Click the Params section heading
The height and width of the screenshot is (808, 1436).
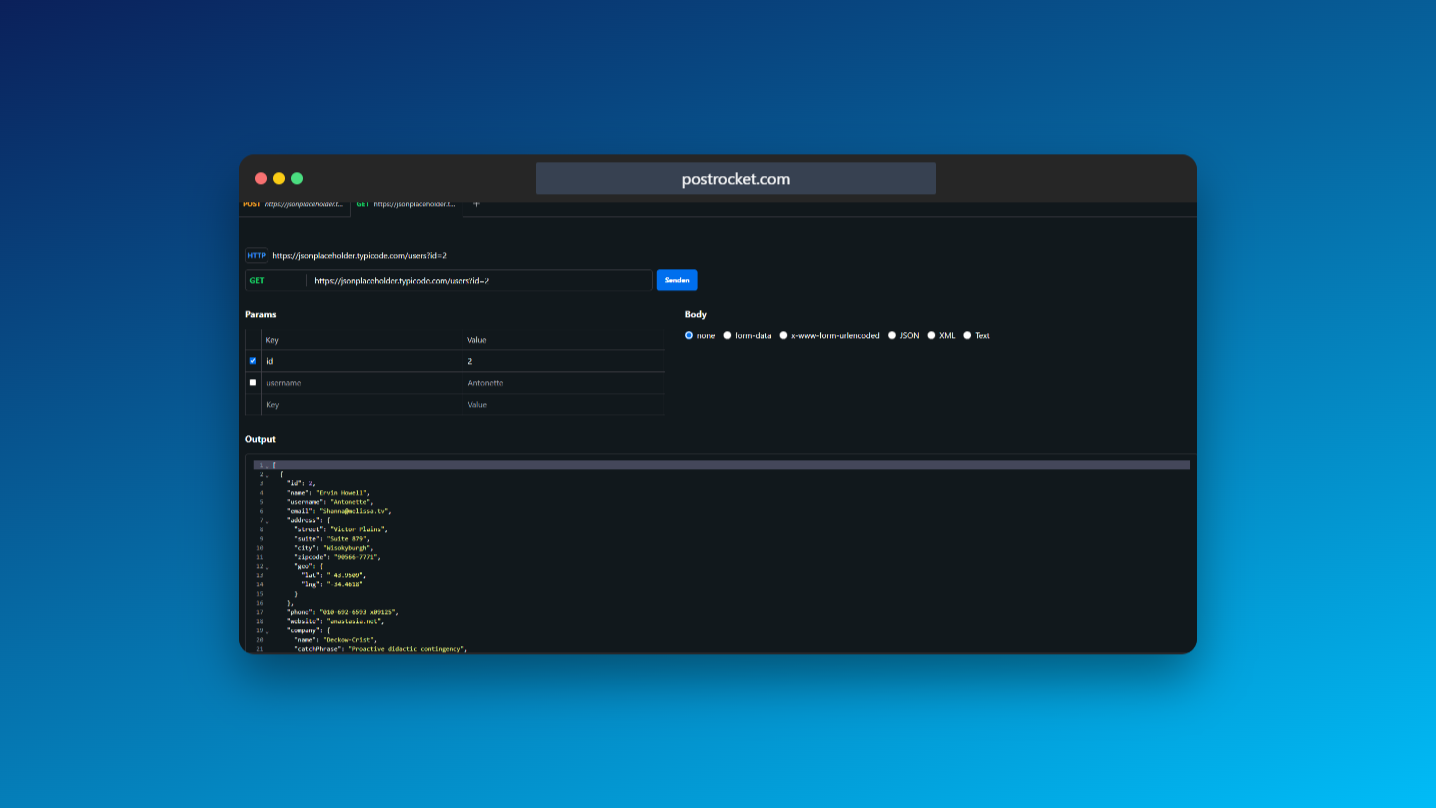(261, 315)
